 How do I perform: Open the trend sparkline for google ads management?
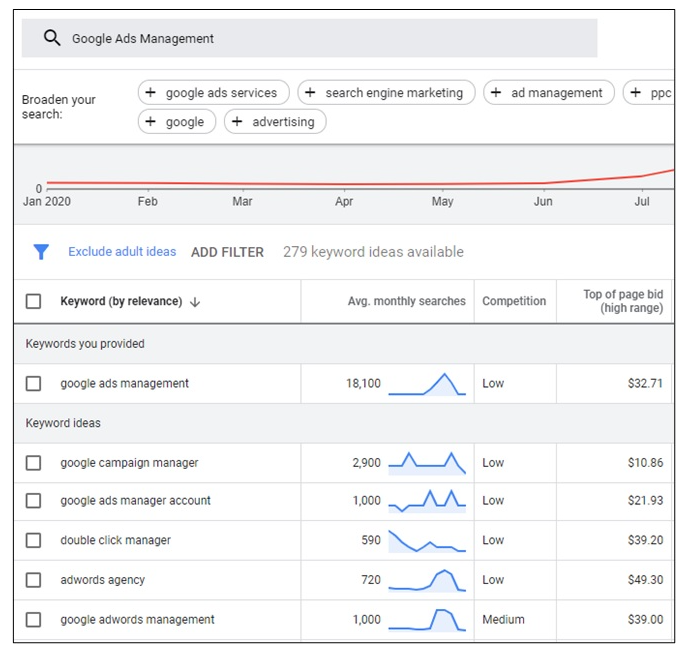click(427, 384)
